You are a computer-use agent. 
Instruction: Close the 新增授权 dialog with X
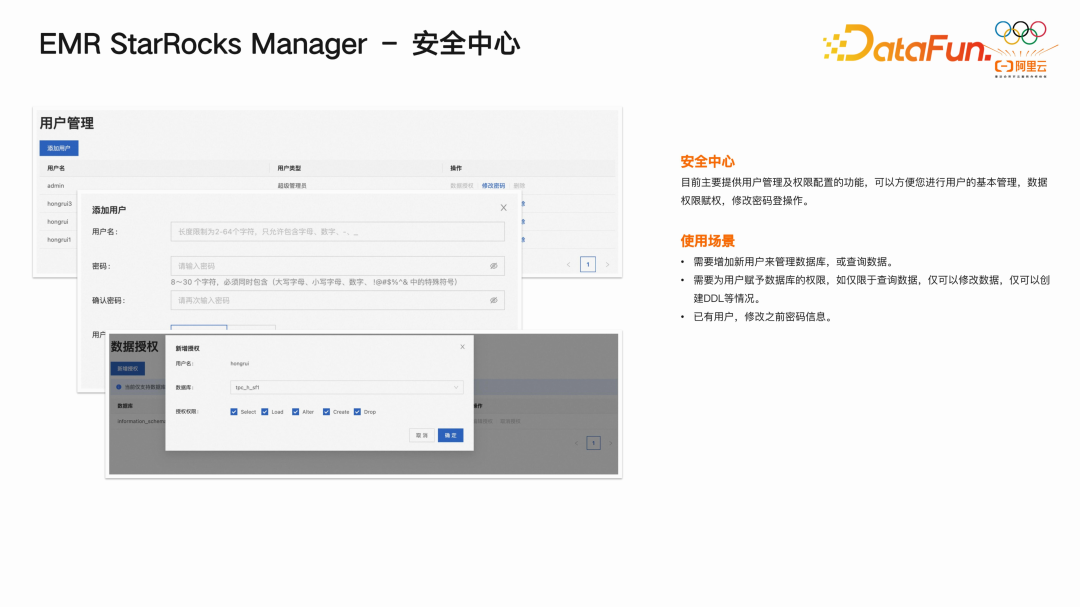coord(462,347)
